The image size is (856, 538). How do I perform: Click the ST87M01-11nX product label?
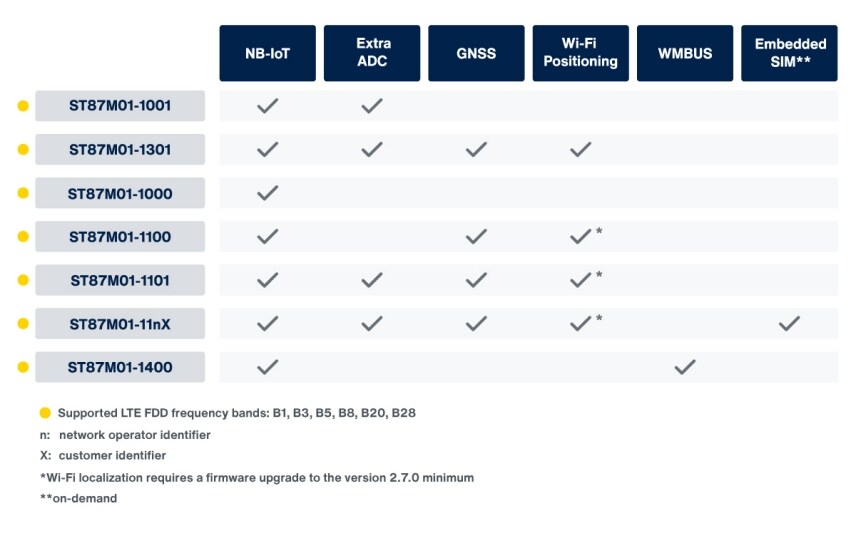(x=120, y=324)
